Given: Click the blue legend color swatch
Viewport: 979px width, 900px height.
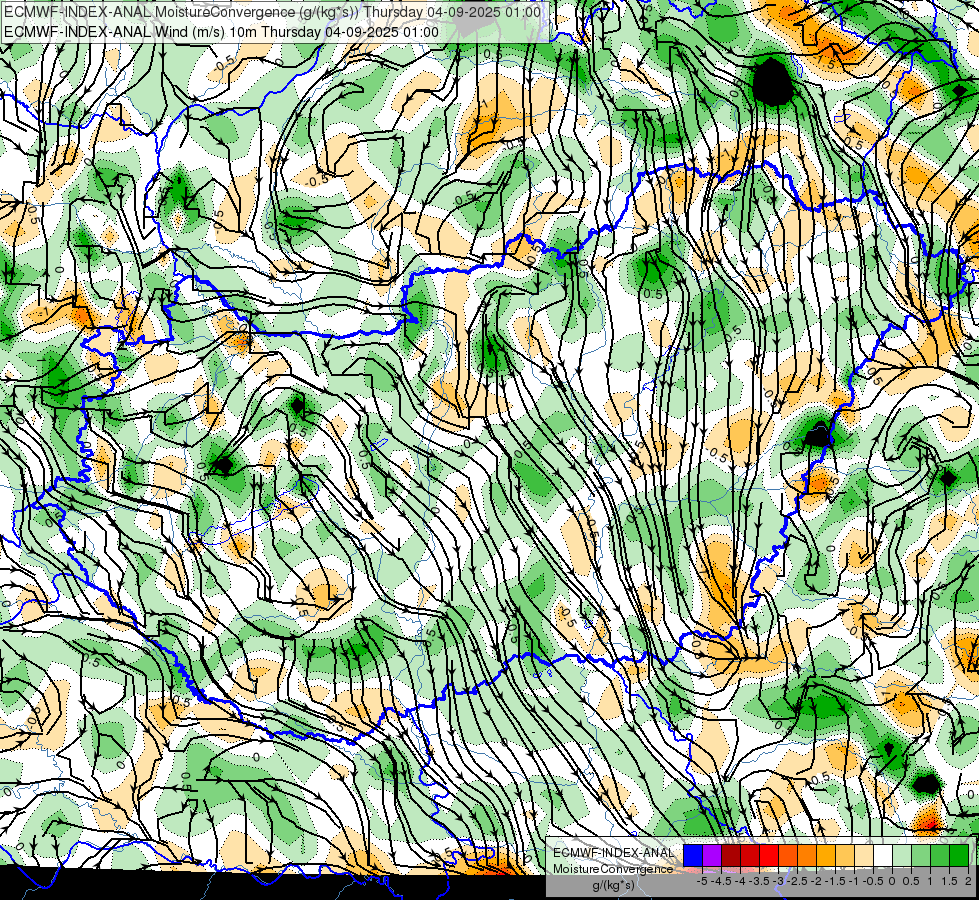Looking at the screenshot, I should point(693,856).
